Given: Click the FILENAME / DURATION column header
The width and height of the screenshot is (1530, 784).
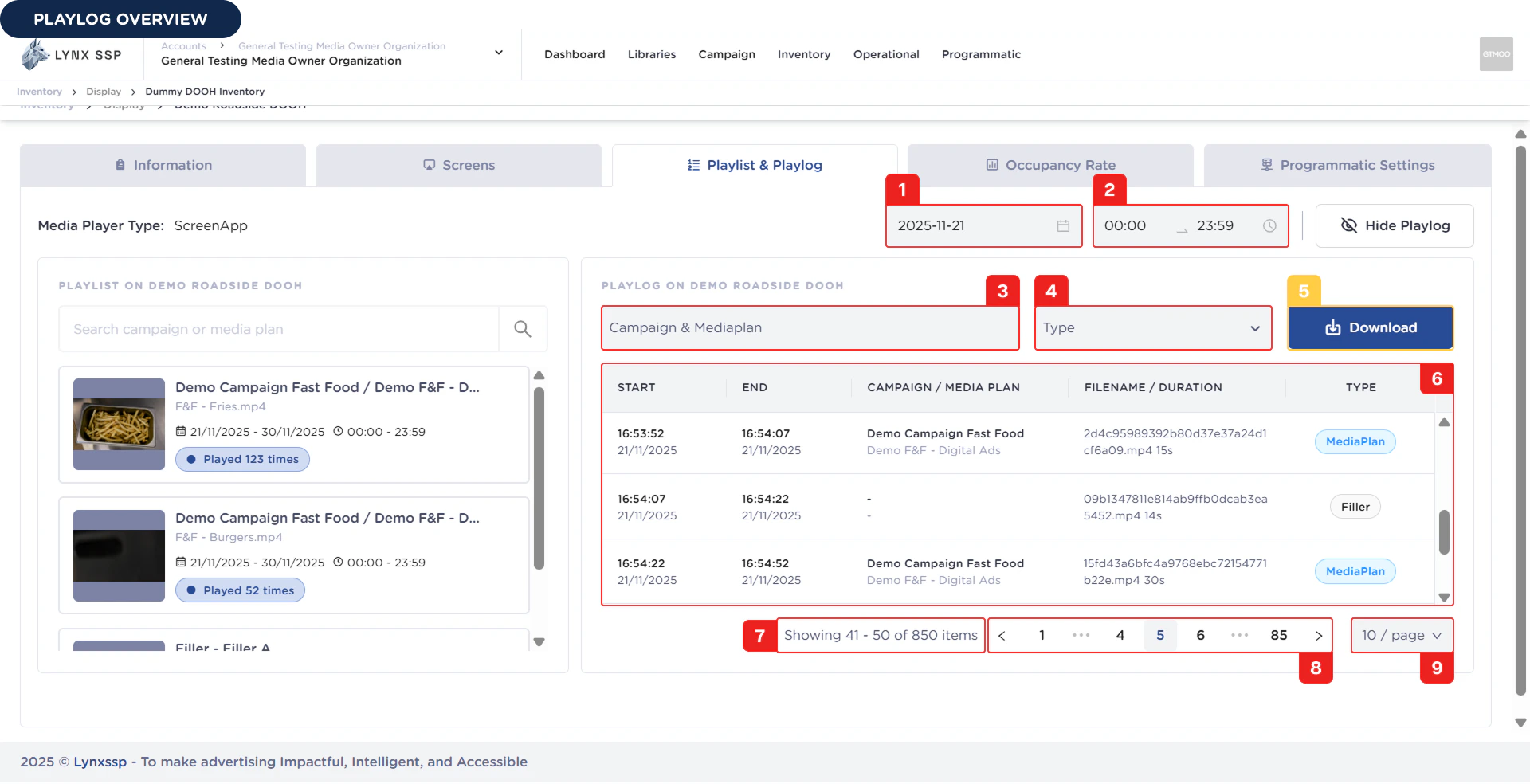Looking at the screenshot, I should click(1153, 387).
